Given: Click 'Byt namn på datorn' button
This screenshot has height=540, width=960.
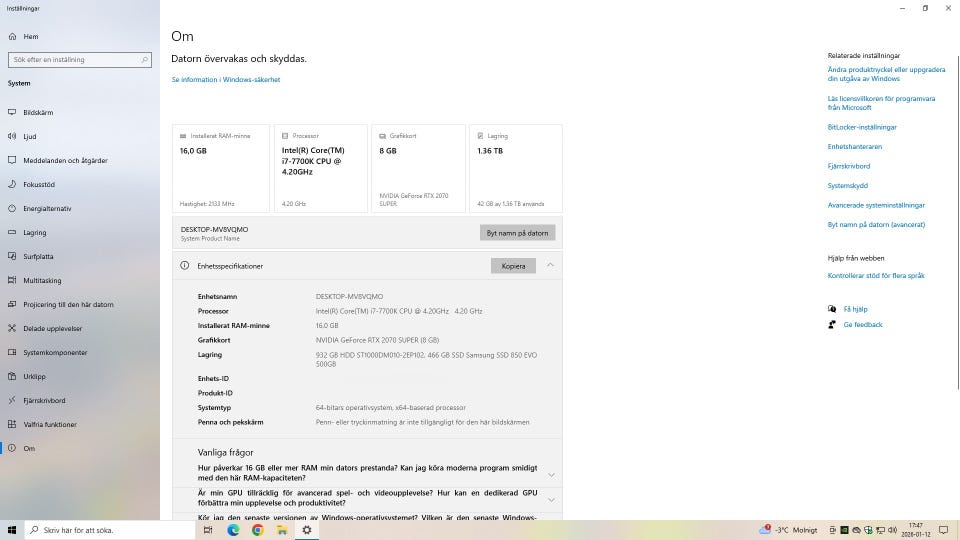Looking at the screenshot, I should point(517,233).
